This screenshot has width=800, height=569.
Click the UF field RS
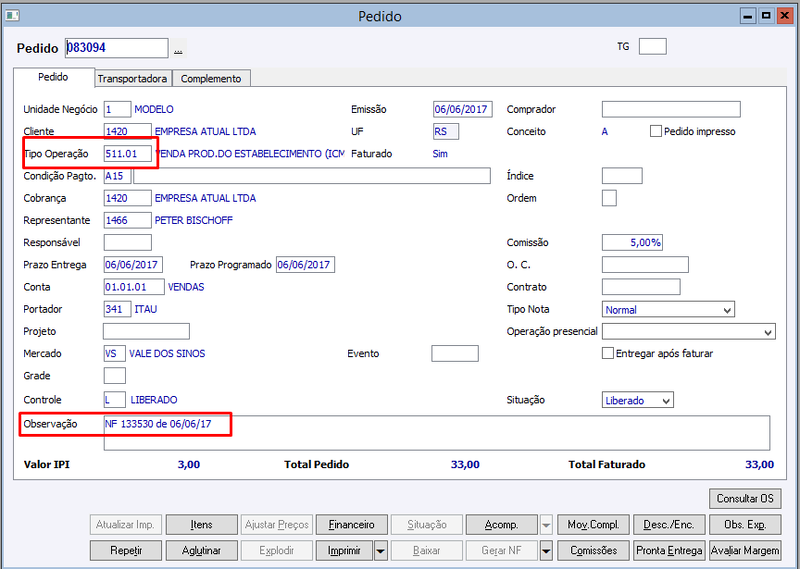(446, 132)
